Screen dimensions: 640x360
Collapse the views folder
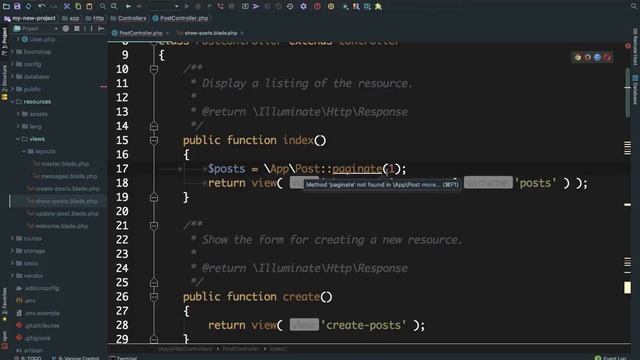click(x=18, y=139)
